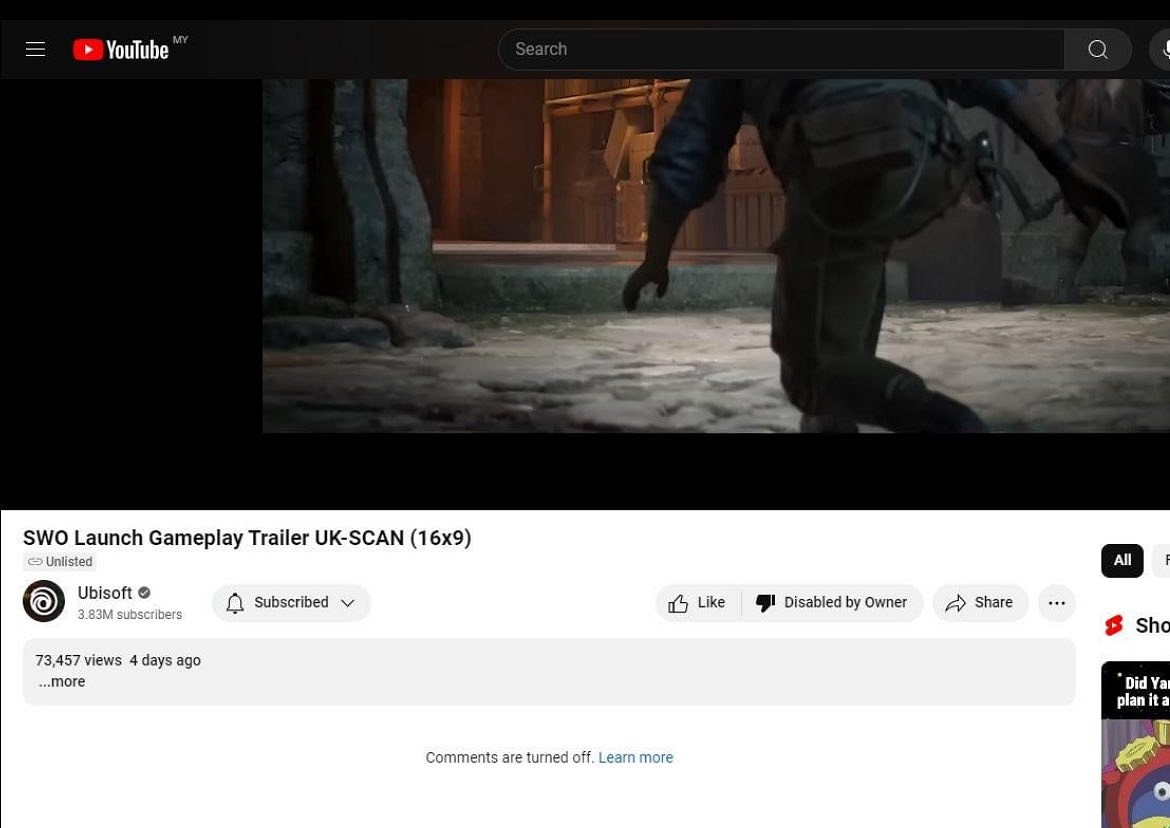Image resolution: width=1170 pixels, height=828 pixels.
Task: Expand the Subscribed dropdown chevron
Action: coord(348,603)
